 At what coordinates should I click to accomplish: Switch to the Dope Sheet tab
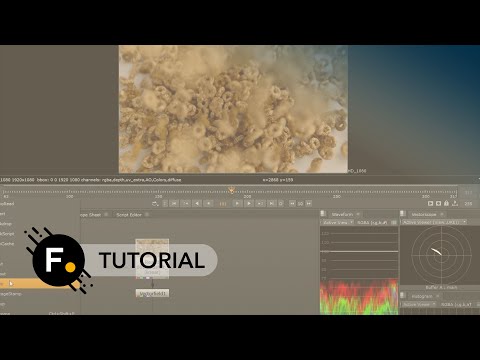pos(90,215)
